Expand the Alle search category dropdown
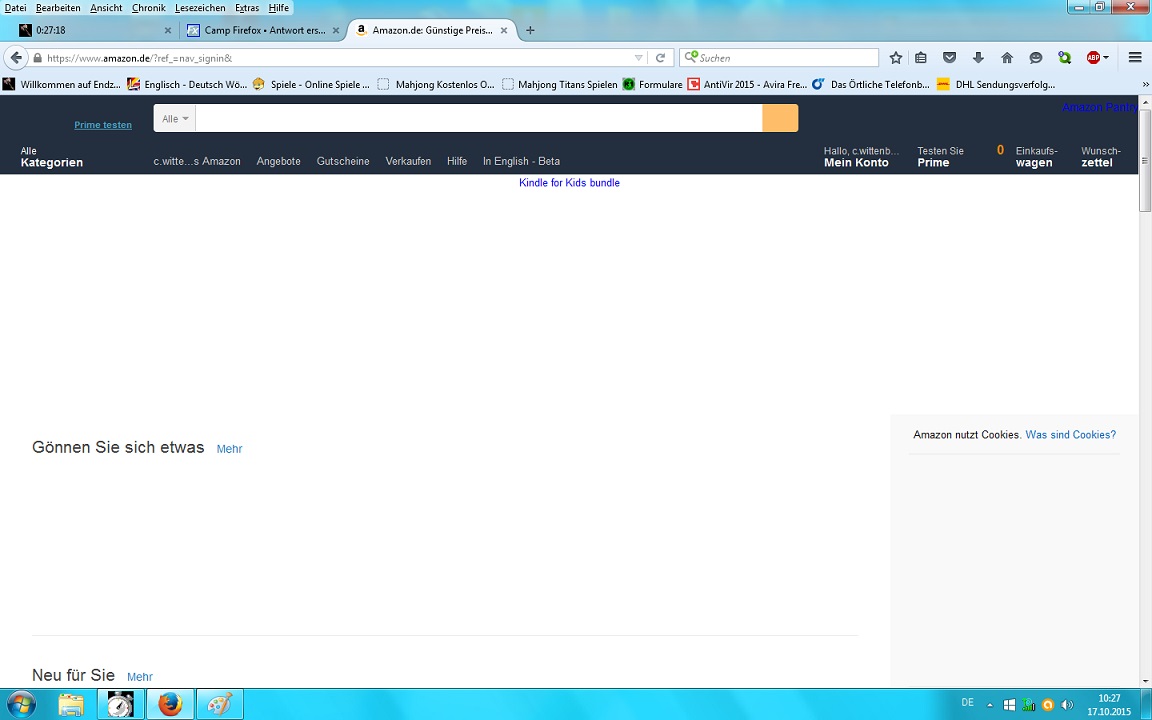The image size is (1152, 720). coord(175,118)
